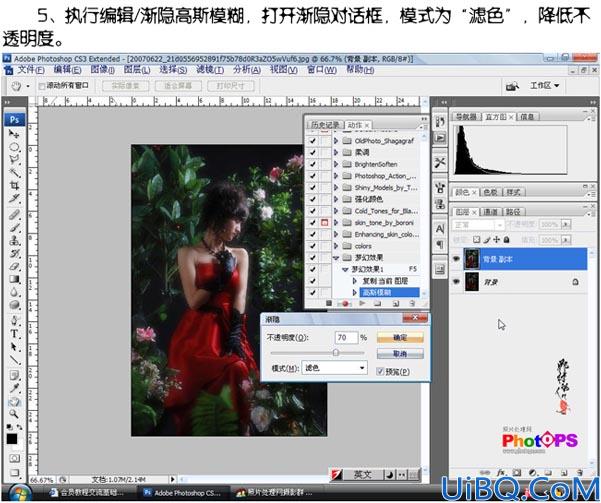Click the stop recording button in Actions panel
Viewport: 601px width, 503px height.
click(328, 304)
